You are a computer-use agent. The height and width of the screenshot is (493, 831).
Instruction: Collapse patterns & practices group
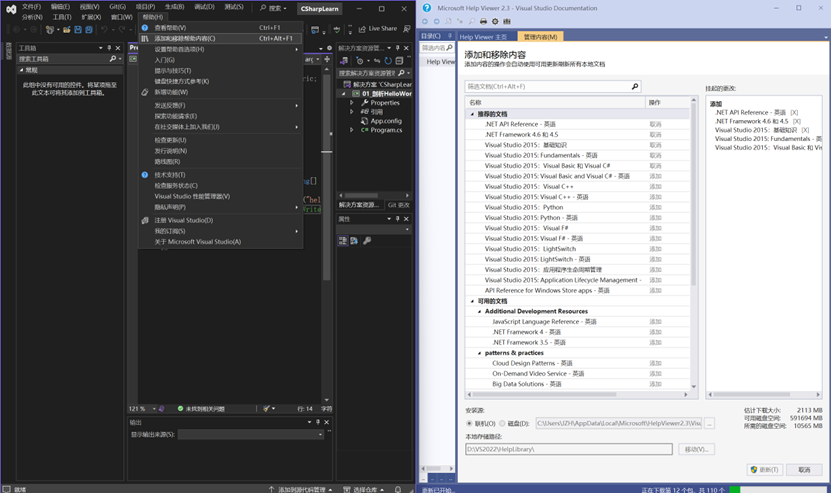pos(480,353)
